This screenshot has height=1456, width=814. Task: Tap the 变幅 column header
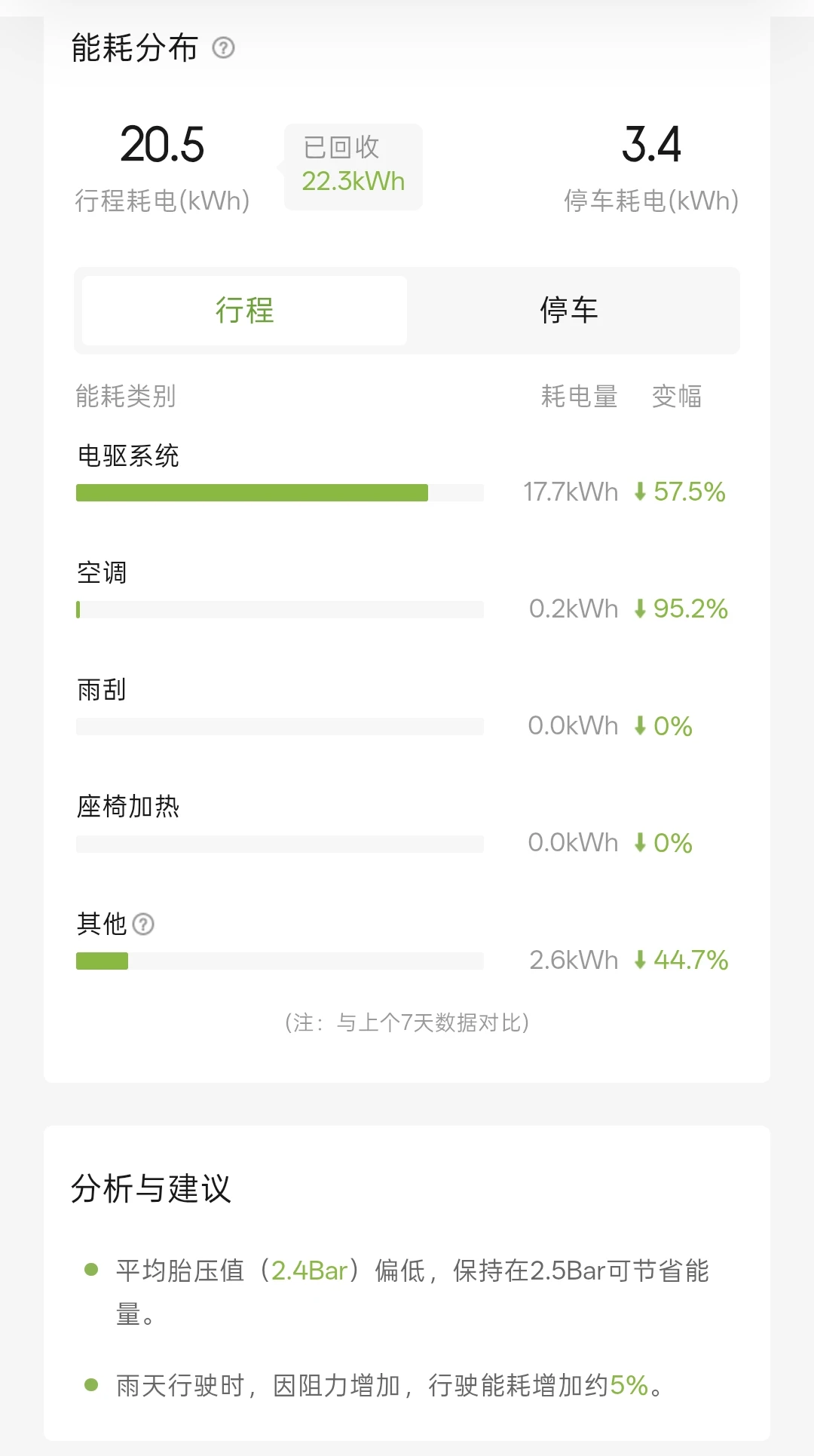(677, 396)
